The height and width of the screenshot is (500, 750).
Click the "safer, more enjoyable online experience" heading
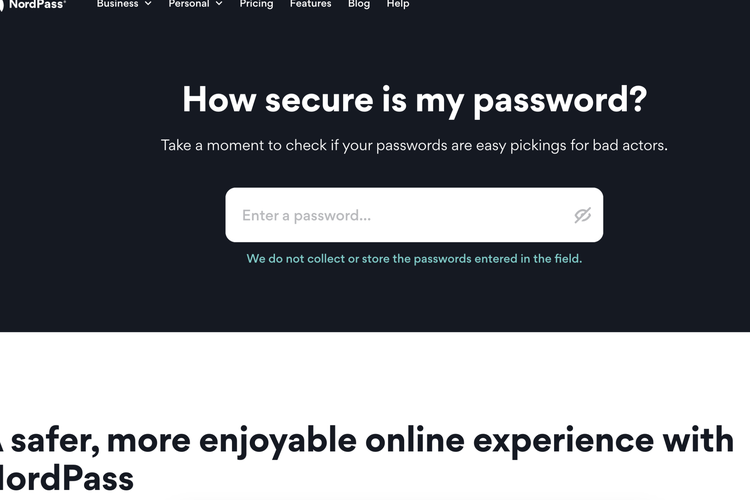coord(370,440)
